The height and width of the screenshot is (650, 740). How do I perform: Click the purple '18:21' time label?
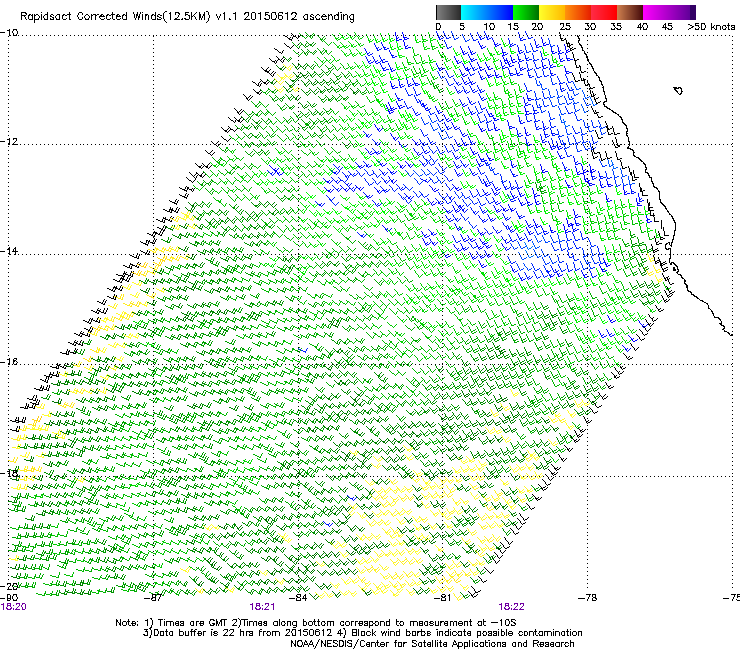pos(262,607)
